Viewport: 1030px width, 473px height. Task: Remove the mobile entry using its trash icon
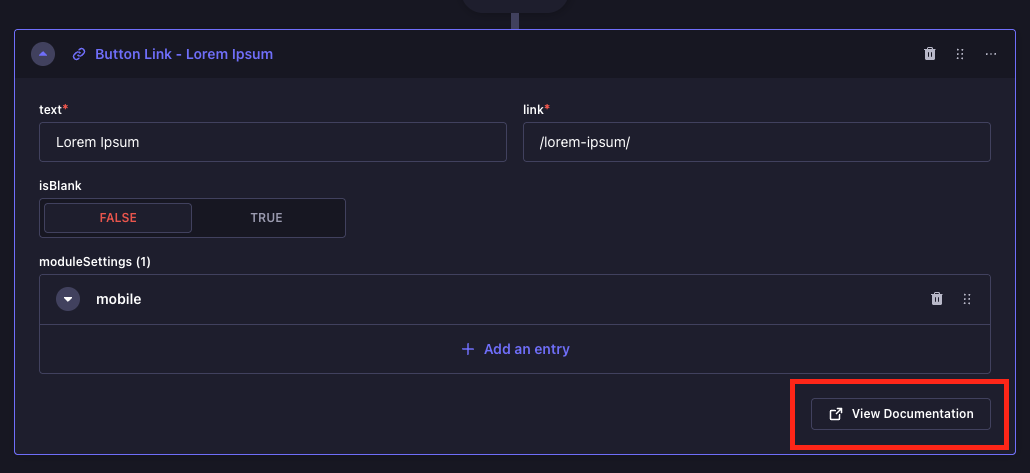point(937,299)
